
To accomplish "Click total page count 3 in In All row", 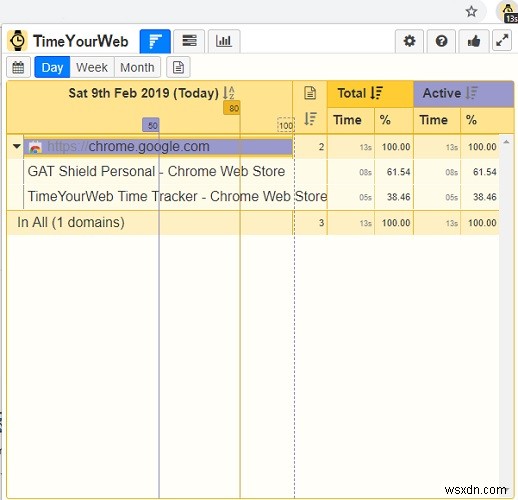I will pos(321,223).
